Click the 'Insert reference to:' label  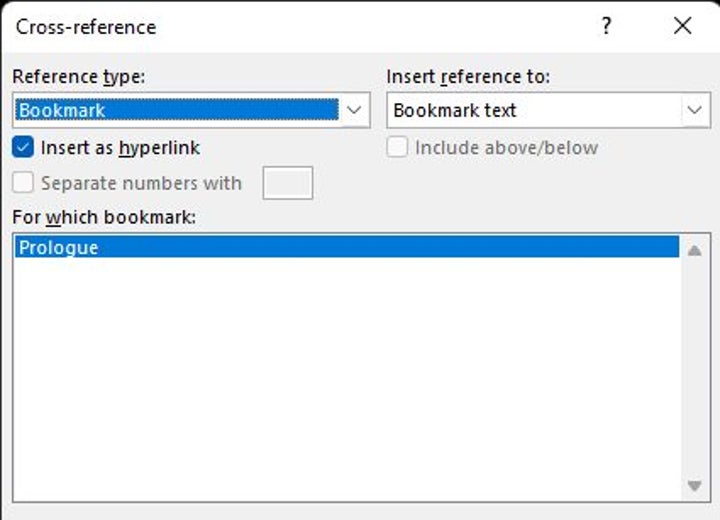point(468,77)
